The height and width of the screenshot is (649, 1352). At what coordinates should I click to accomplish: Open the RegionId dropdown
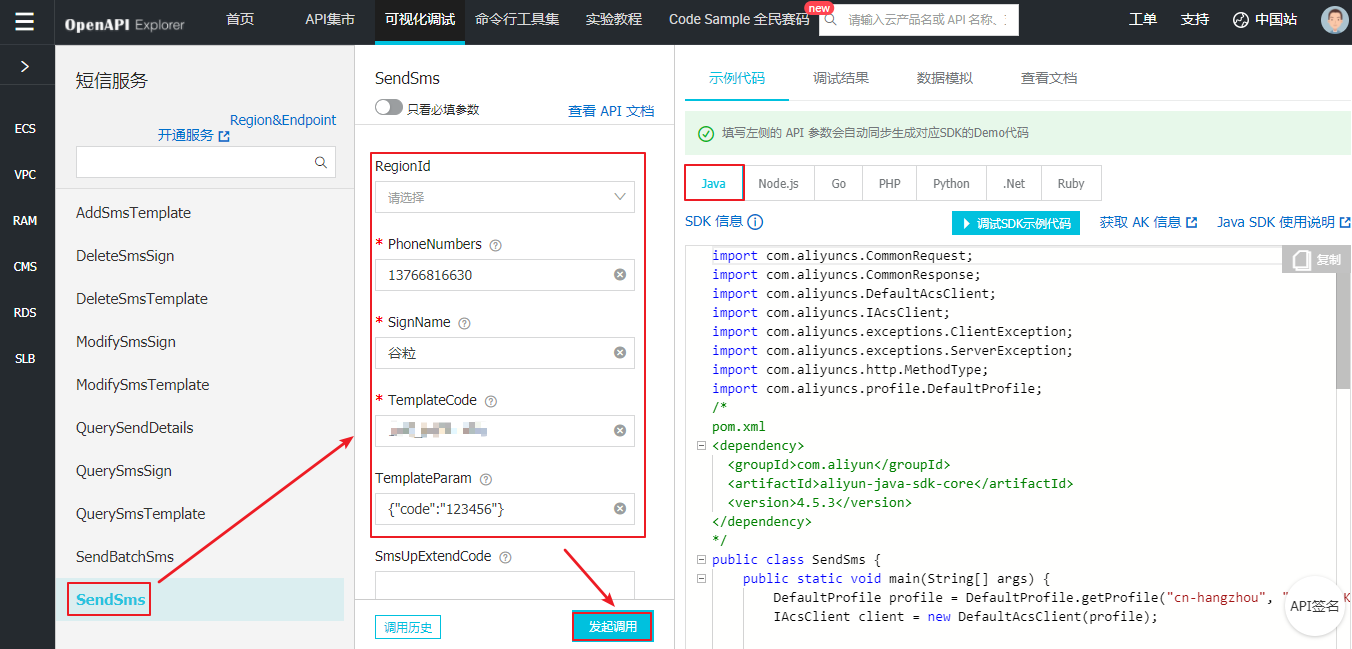[505, 197]
